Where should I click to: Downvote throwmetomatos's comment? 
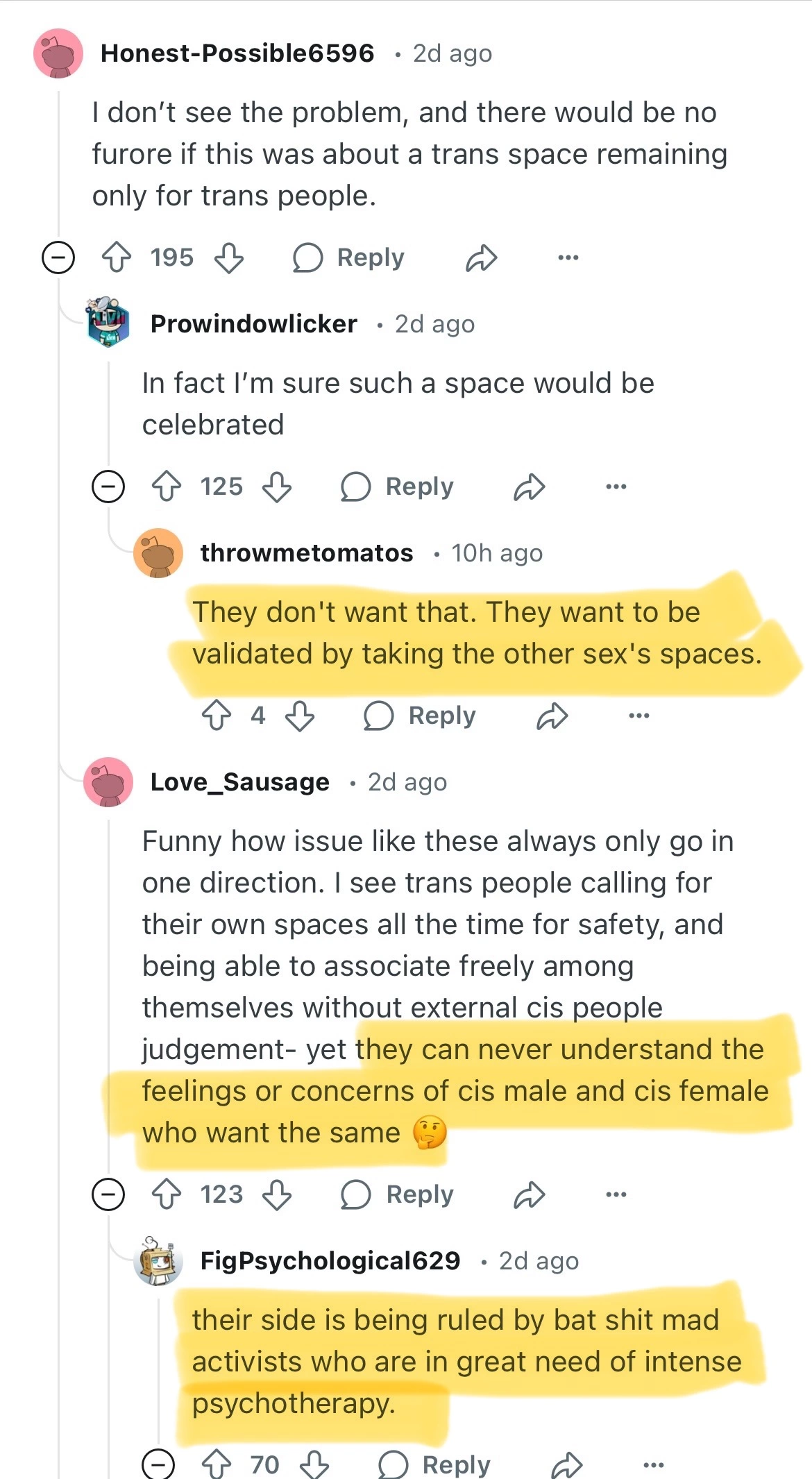pyautogui.click(x=301, y=716)
